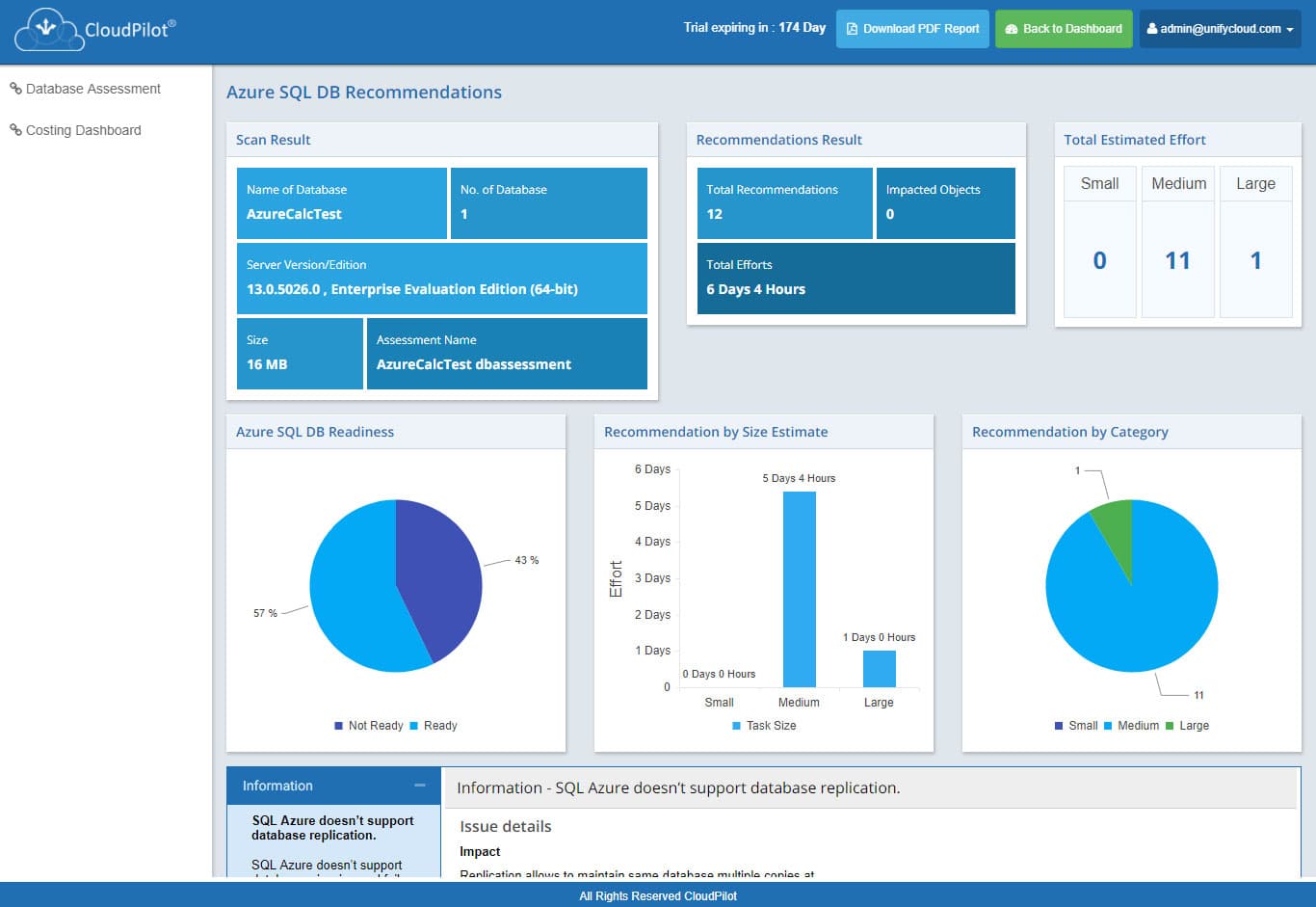Click the Medium effort bar in chart

click(799, 589)
